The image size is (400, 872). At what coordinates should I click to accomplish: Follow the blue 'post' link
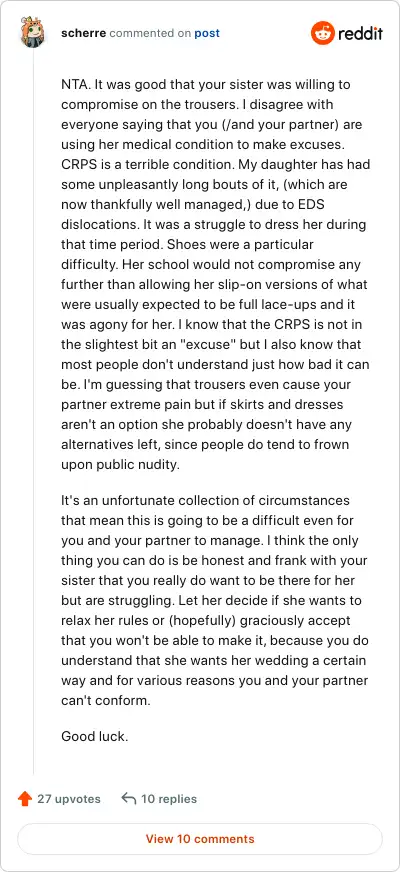pos(207,33)
